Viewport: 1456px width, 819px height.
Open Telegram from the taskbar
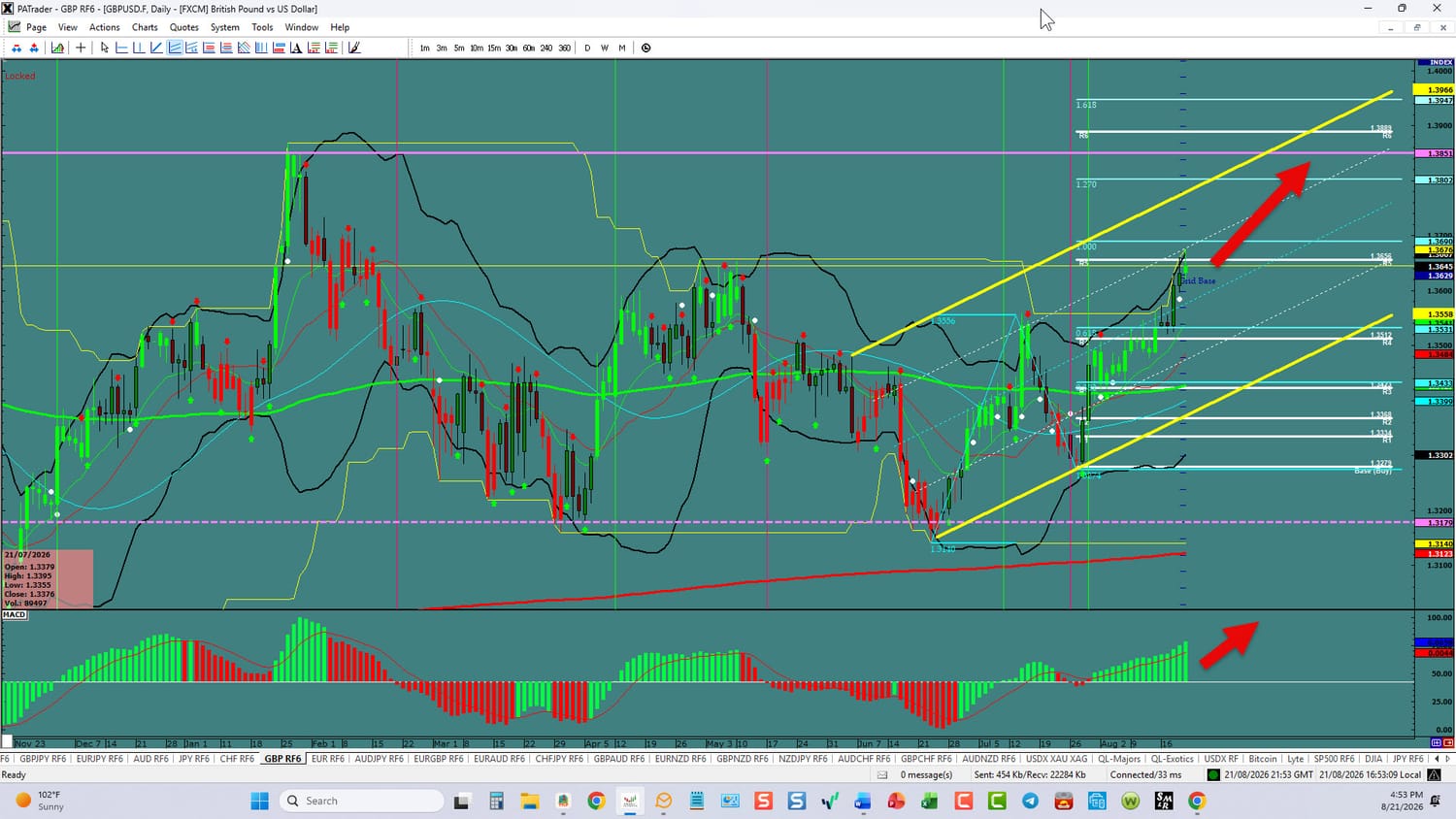point(1030,801)
